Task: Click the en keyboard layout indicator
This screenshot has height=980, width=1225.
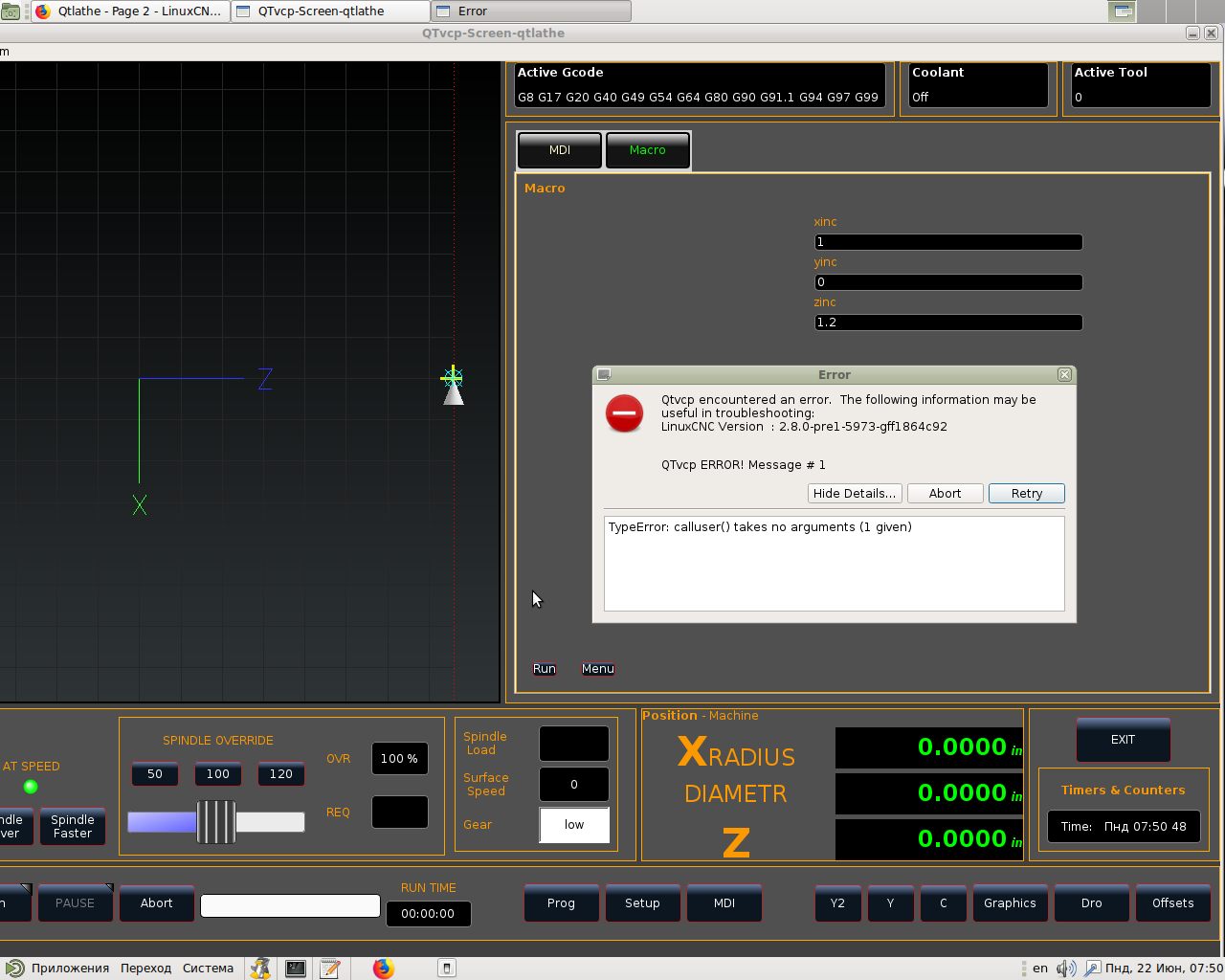Action: (1040, 969)
